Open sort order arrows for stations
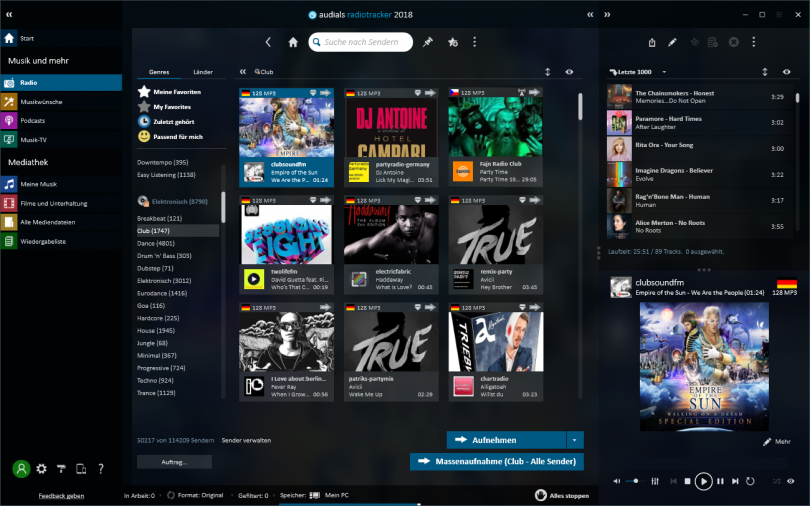 (x=548, y=72)
